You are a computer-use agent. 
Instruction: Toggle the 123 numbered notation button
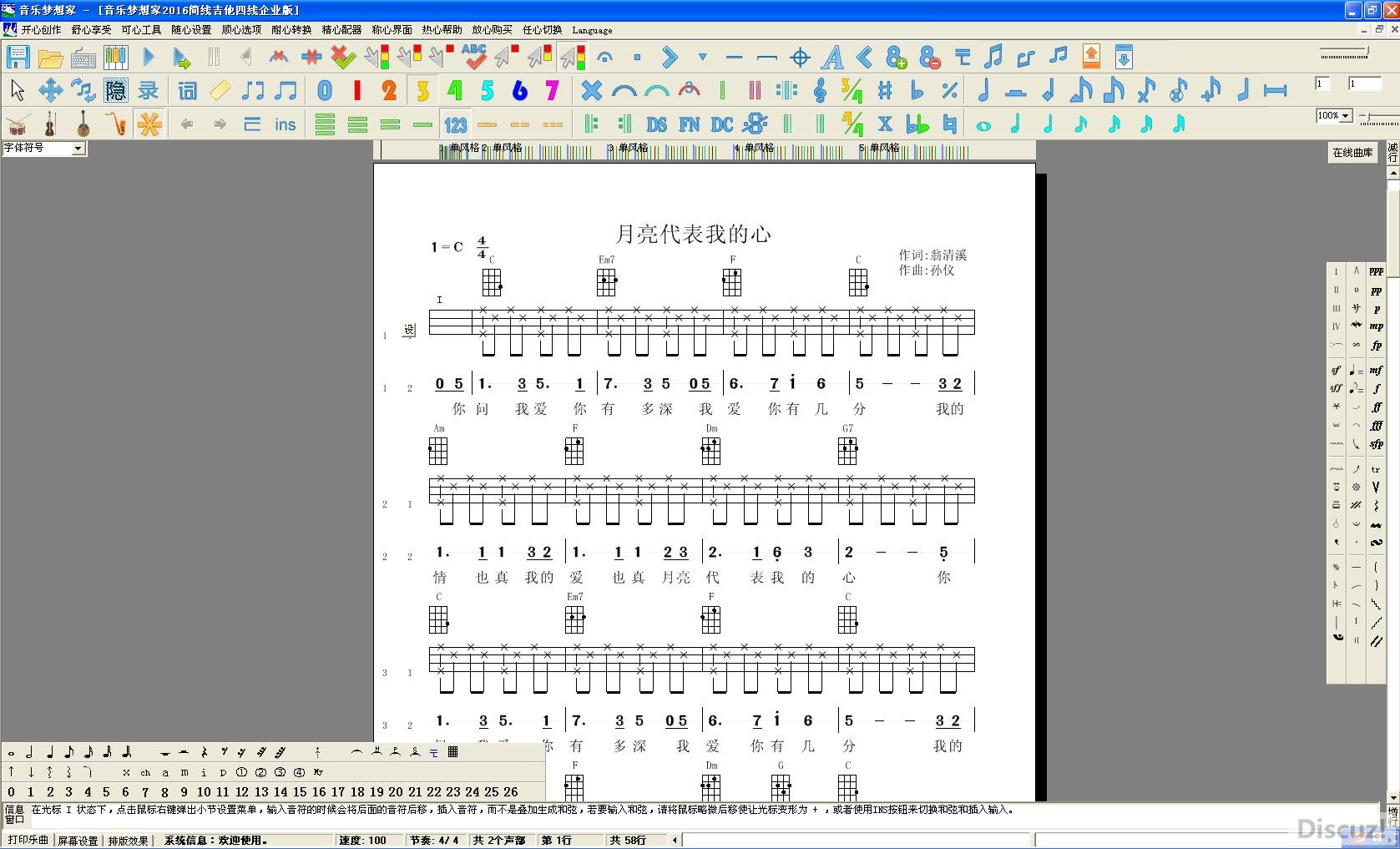[455, 124]
